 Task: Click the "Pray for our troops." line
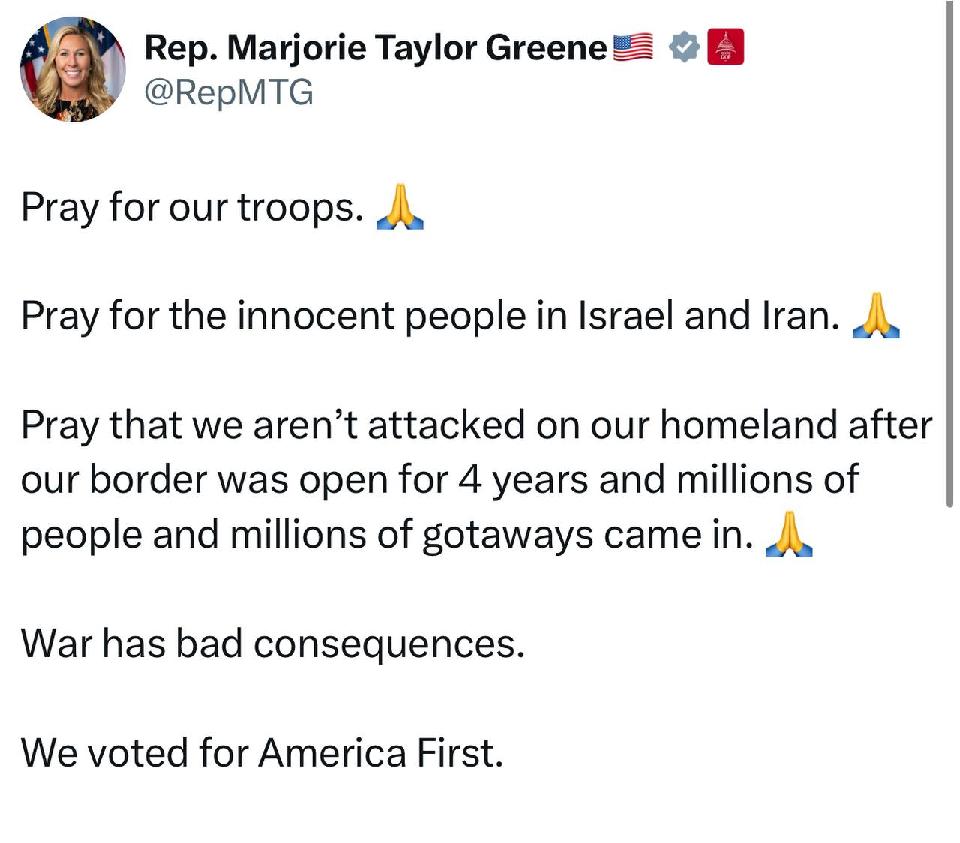pyautogui.click(x=193, y=208)
